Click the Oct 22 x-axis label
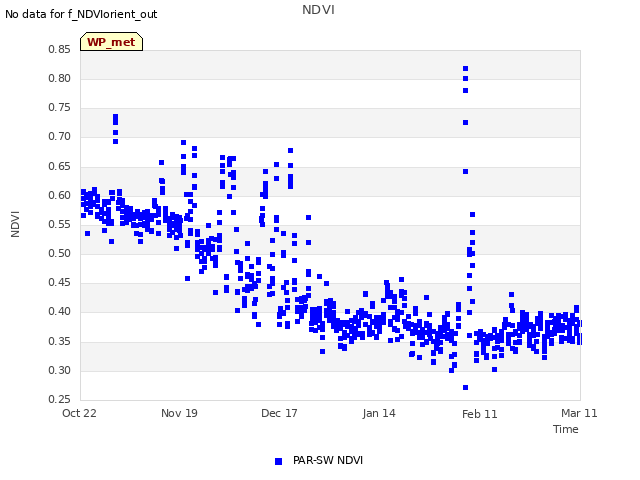Image resolution: width=640 pixels, height=480 pixels. click(79, 413)
